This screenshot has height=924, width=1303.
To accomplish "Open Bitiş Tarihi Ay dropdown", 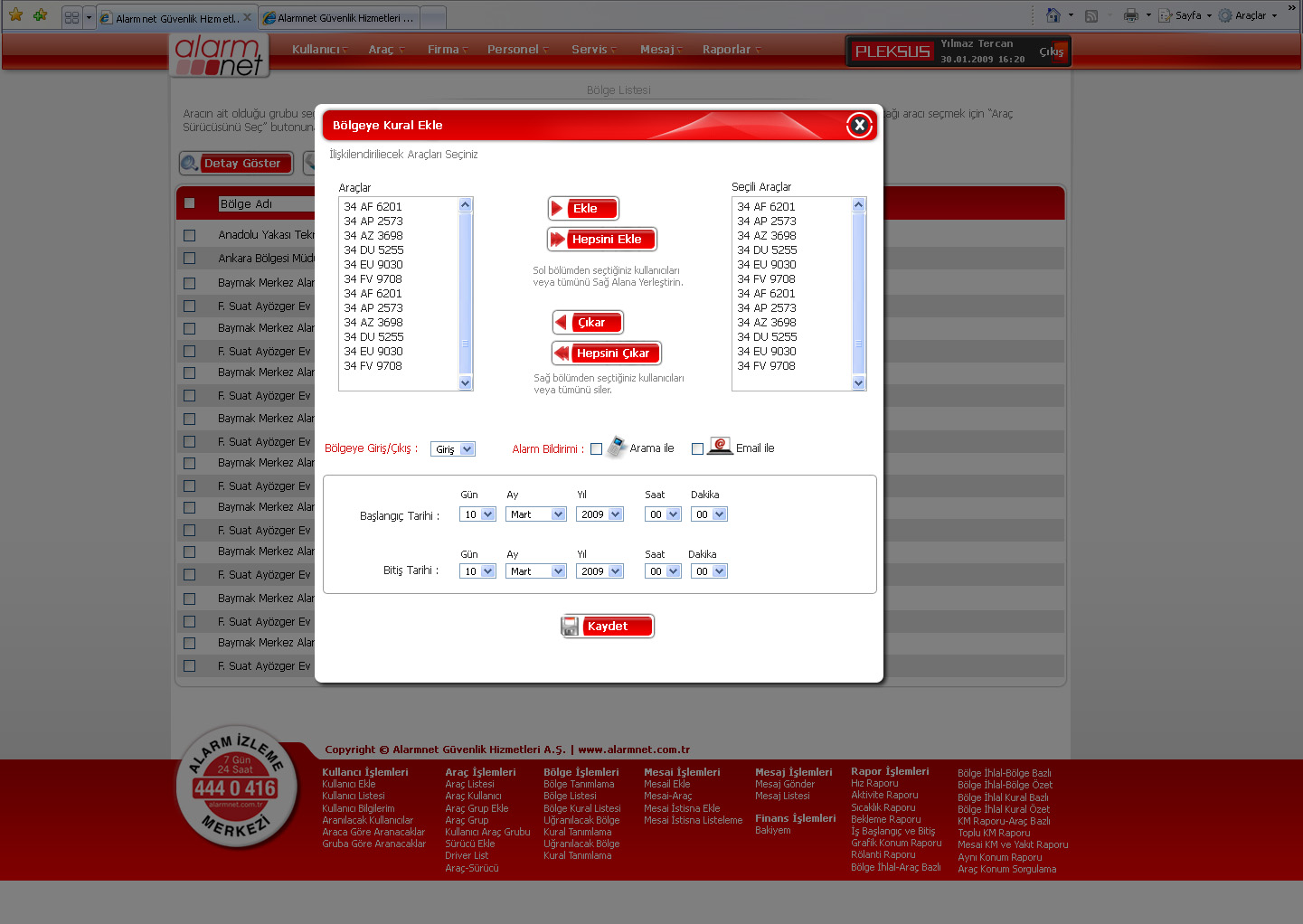I will coord(536,571).
